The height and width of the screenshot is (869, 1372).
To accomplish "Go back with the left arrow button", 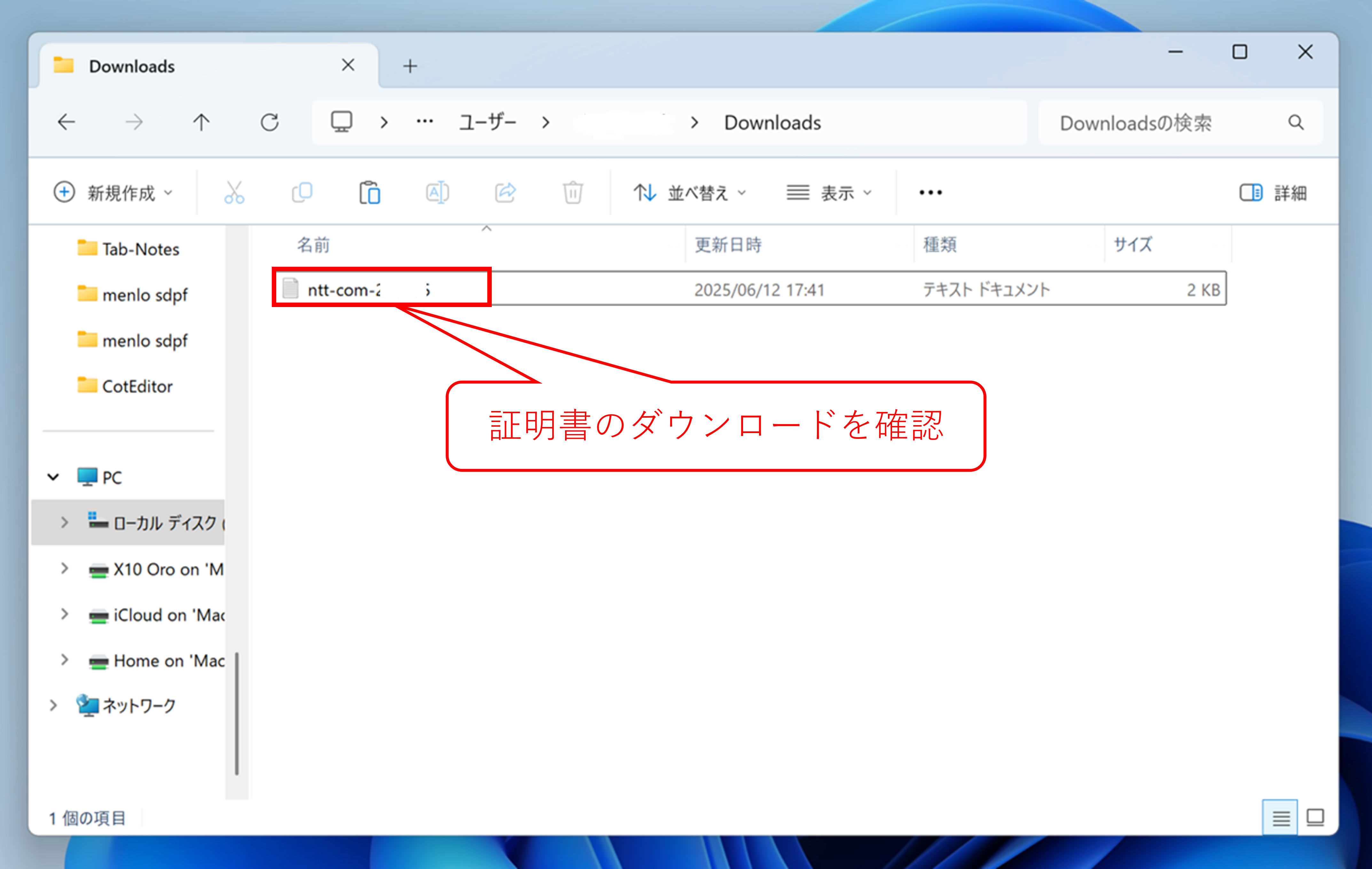I will [67, 122].
